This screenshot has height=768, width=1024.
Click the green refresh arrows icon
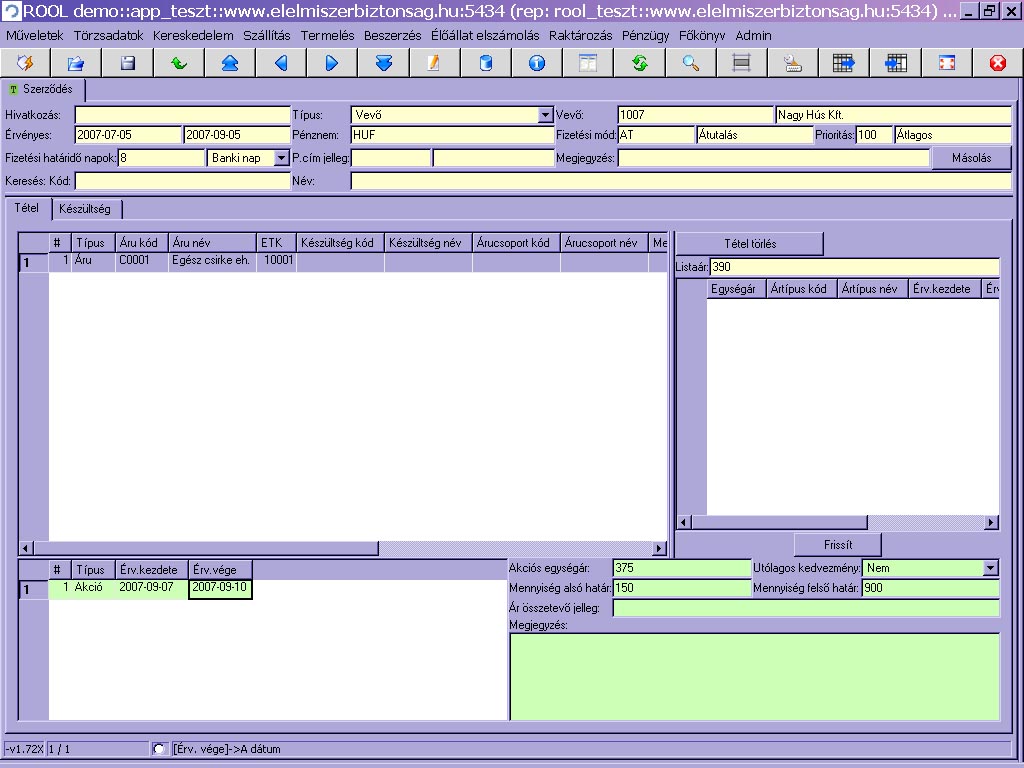tap(640, 63)
